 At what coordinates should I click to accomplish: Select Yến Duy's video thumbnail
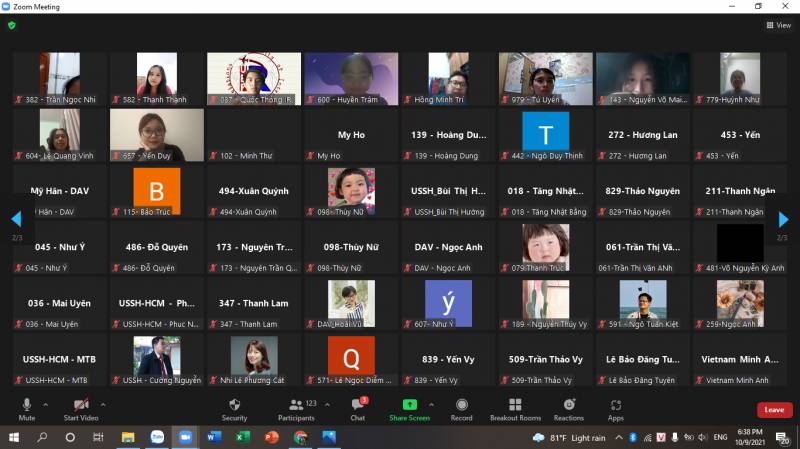click(156, 135)
